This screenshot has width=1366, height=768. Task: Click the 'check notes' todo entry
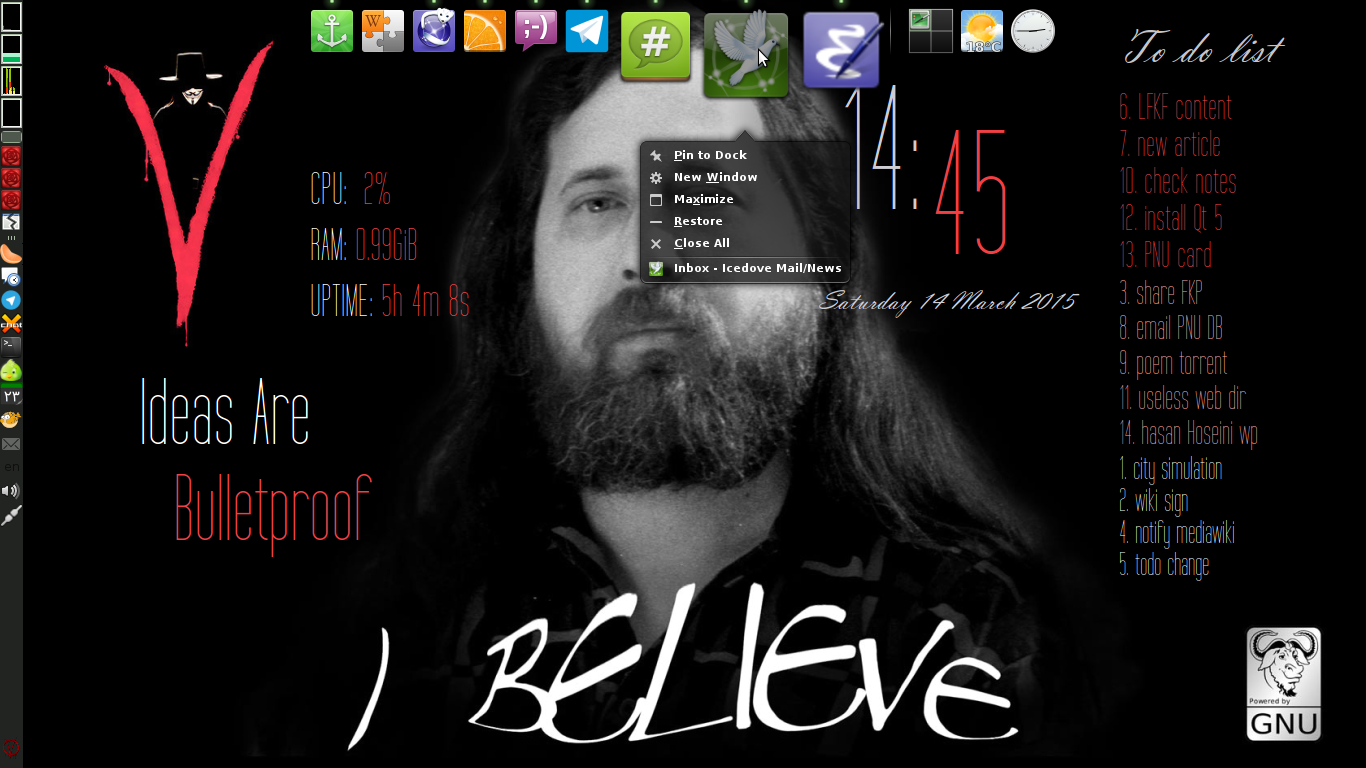1178,182
